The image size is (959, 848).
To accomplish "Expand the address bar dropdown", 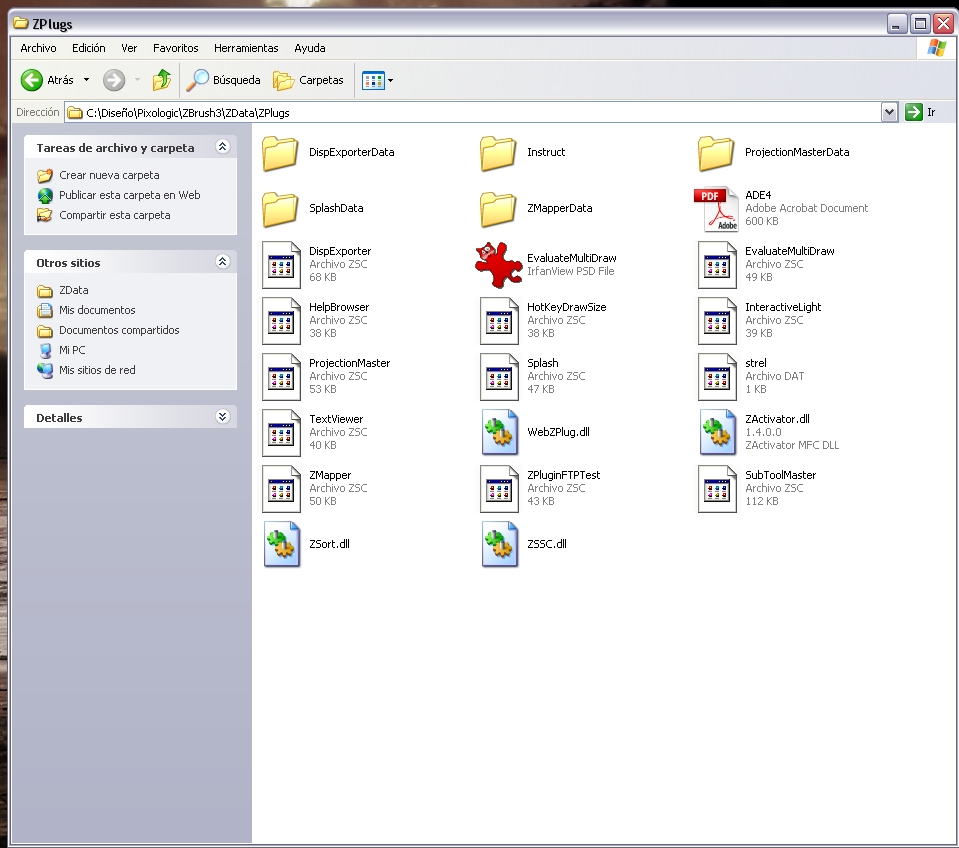I will [889, 112].
